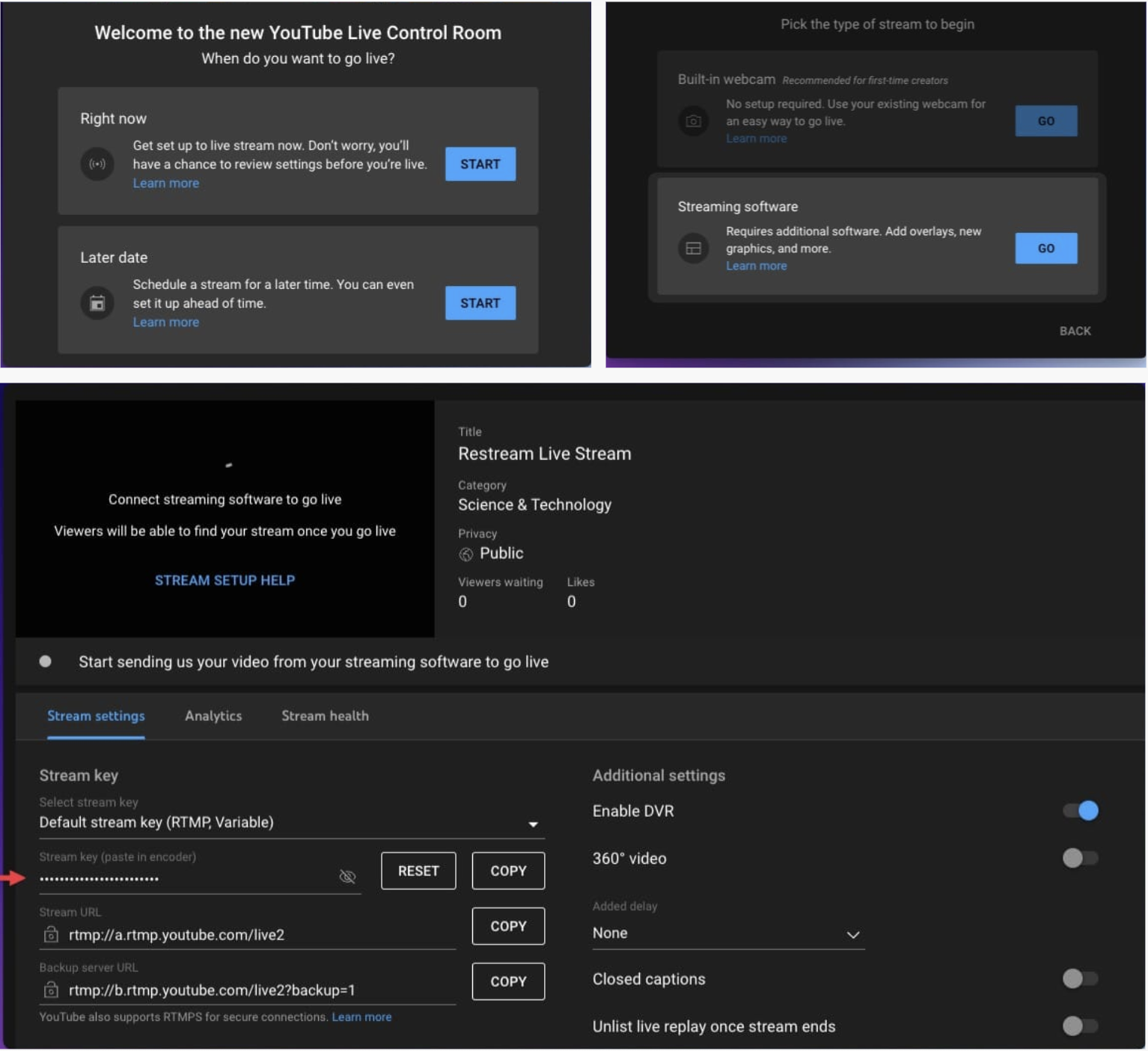The height and width of the screenshot is (1051, 1148).
Task: Open Learn more under Built-in webcam
Action: click(756, 138)
